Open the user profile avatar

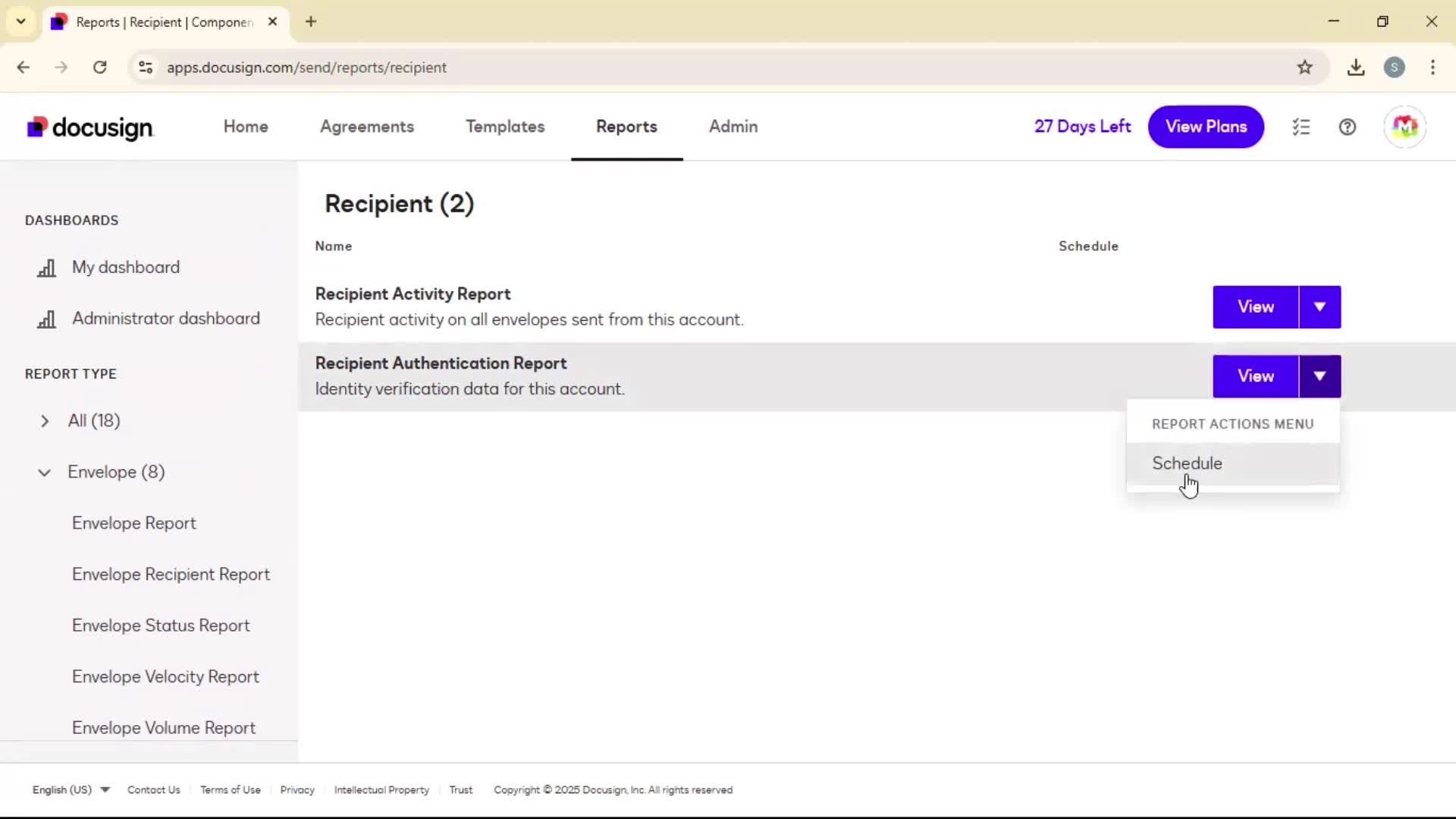tap(1404, 127)
